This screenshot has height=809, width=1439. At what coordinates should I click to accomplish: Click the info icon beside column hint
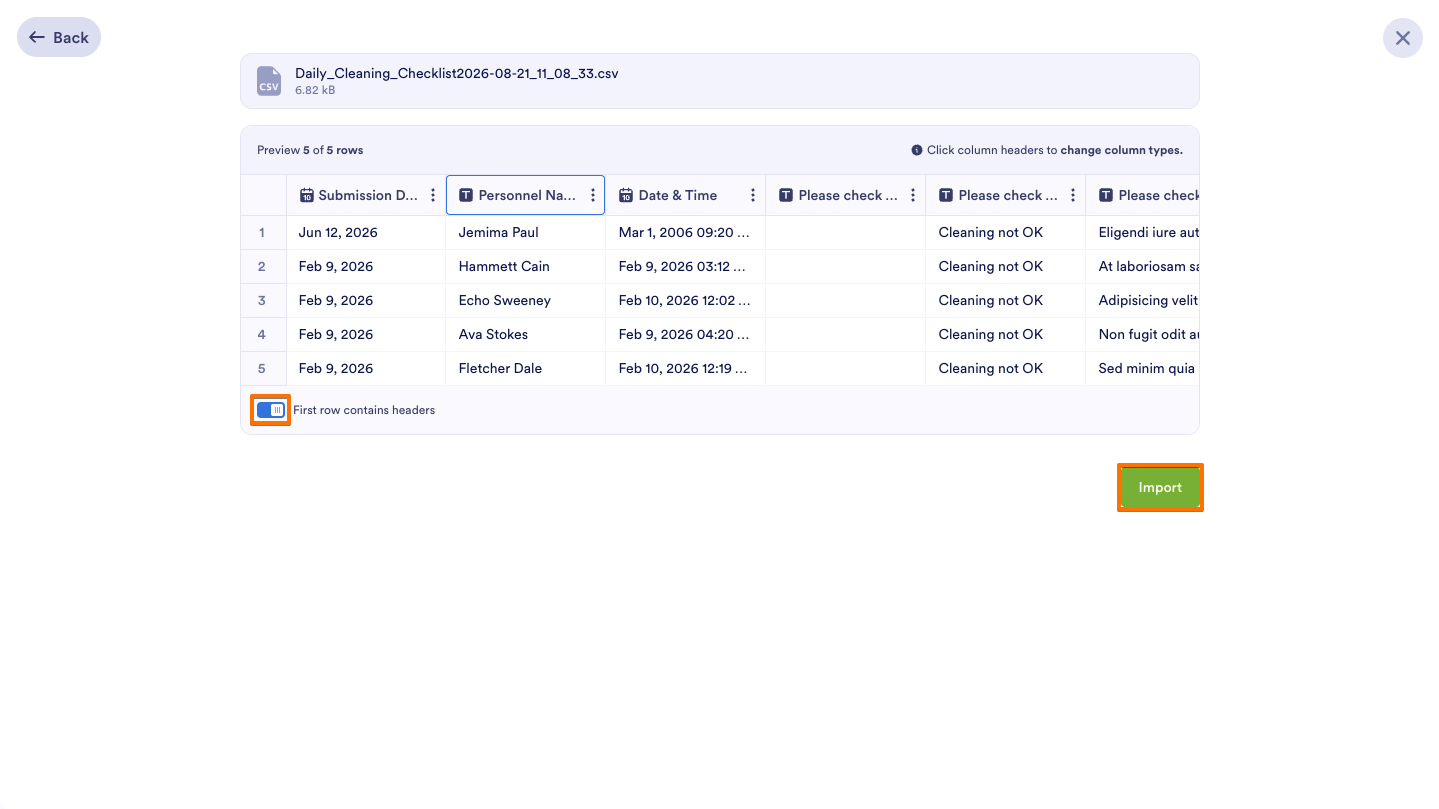point(916,150)
